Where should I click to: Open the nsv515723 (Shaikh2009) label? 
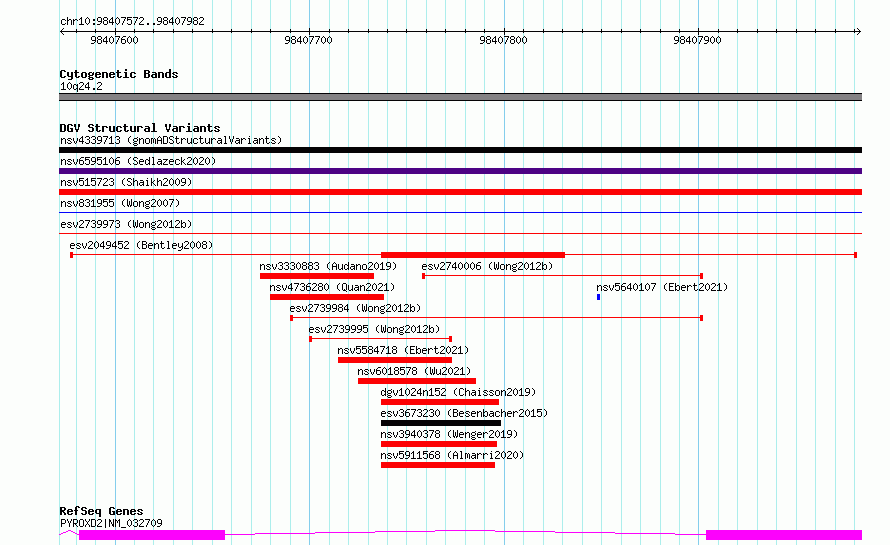click(126, 182)
